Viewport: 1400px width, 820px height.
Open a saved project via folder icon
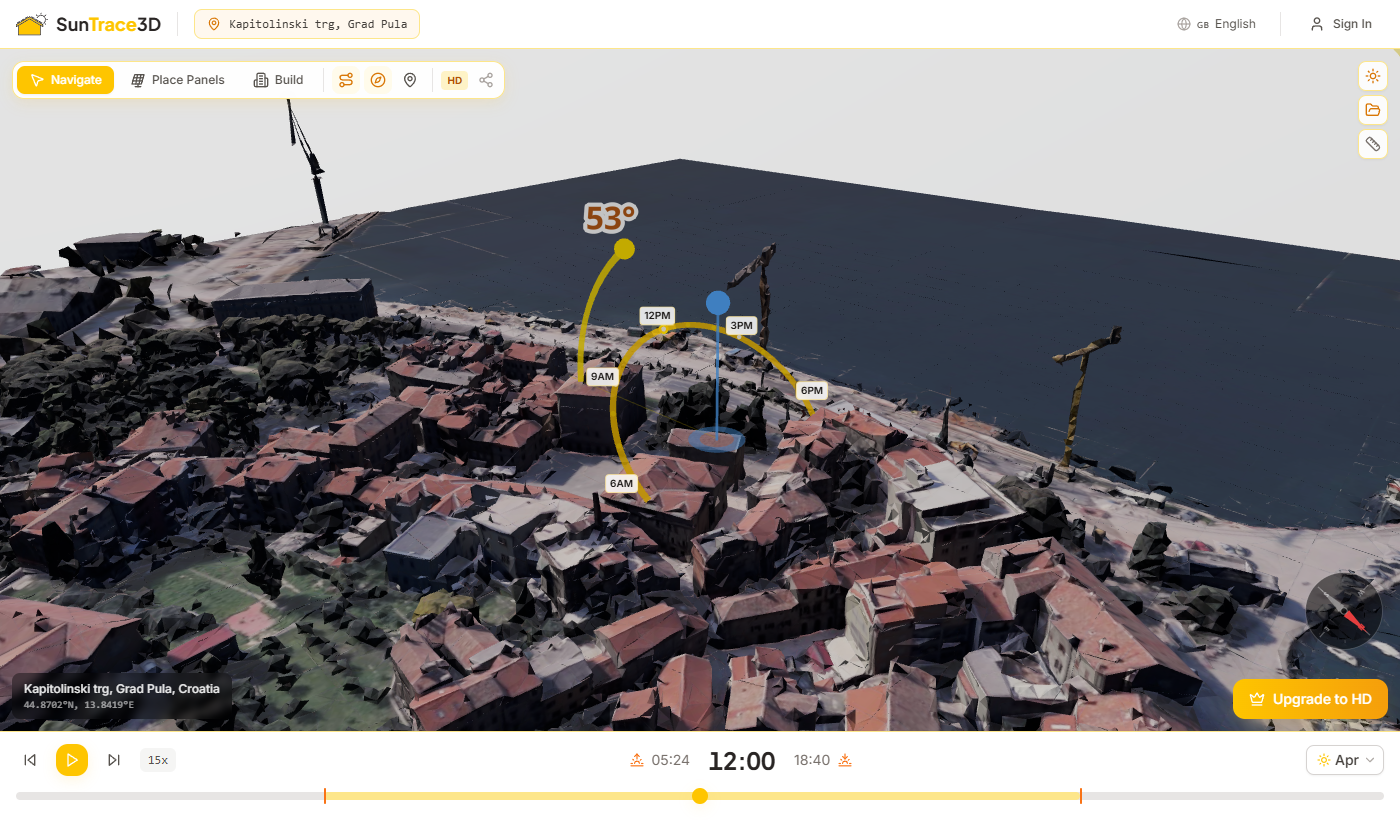click(1372, 110)
